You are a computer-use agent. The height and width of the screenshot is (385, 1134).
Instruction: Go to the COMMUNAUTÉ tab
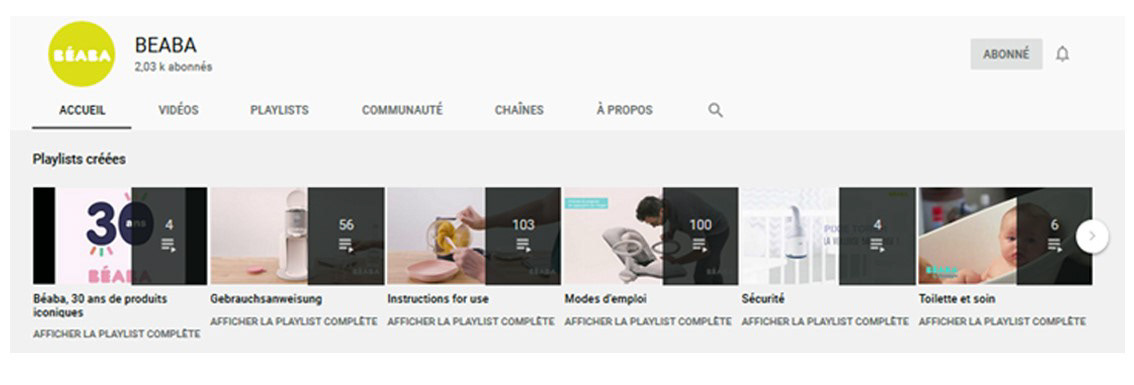[x=402, y=111]
